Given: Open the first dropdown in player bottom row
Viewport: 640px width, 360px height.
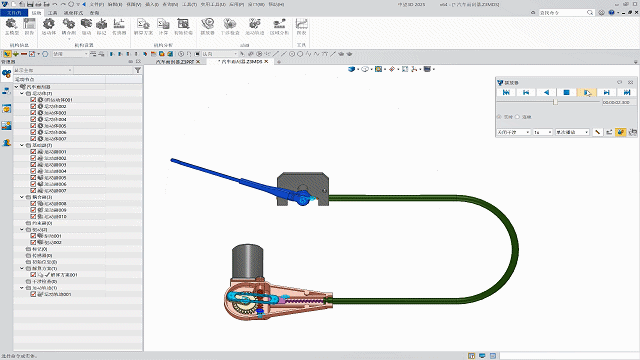Looking at the screenshot, I should coord(513,132).
